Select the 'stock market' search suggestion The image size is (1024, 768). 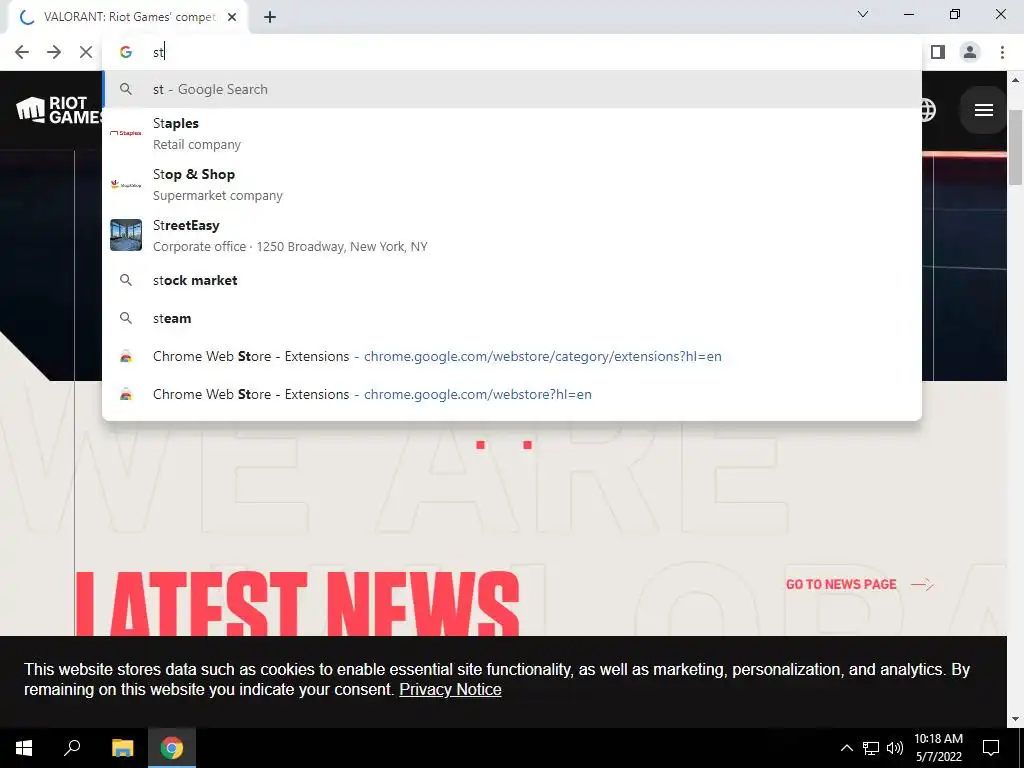coord(512,280)
